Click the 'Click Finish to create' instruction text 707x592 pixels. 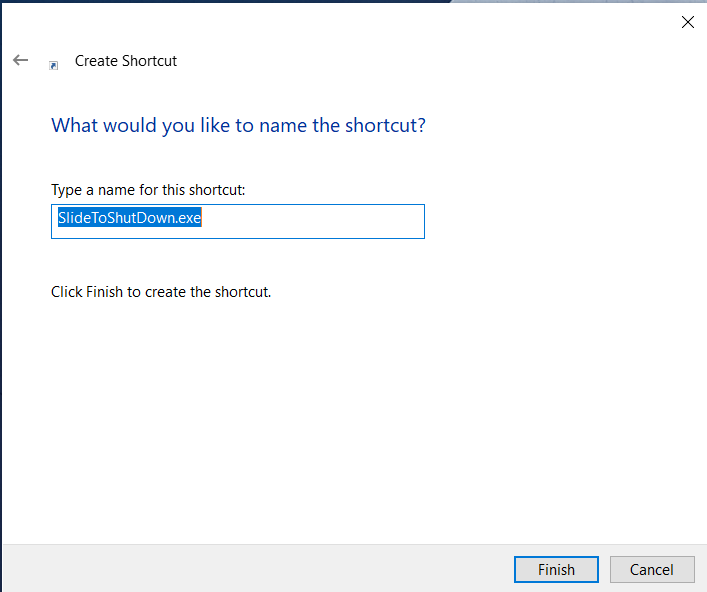click(161, 292)
